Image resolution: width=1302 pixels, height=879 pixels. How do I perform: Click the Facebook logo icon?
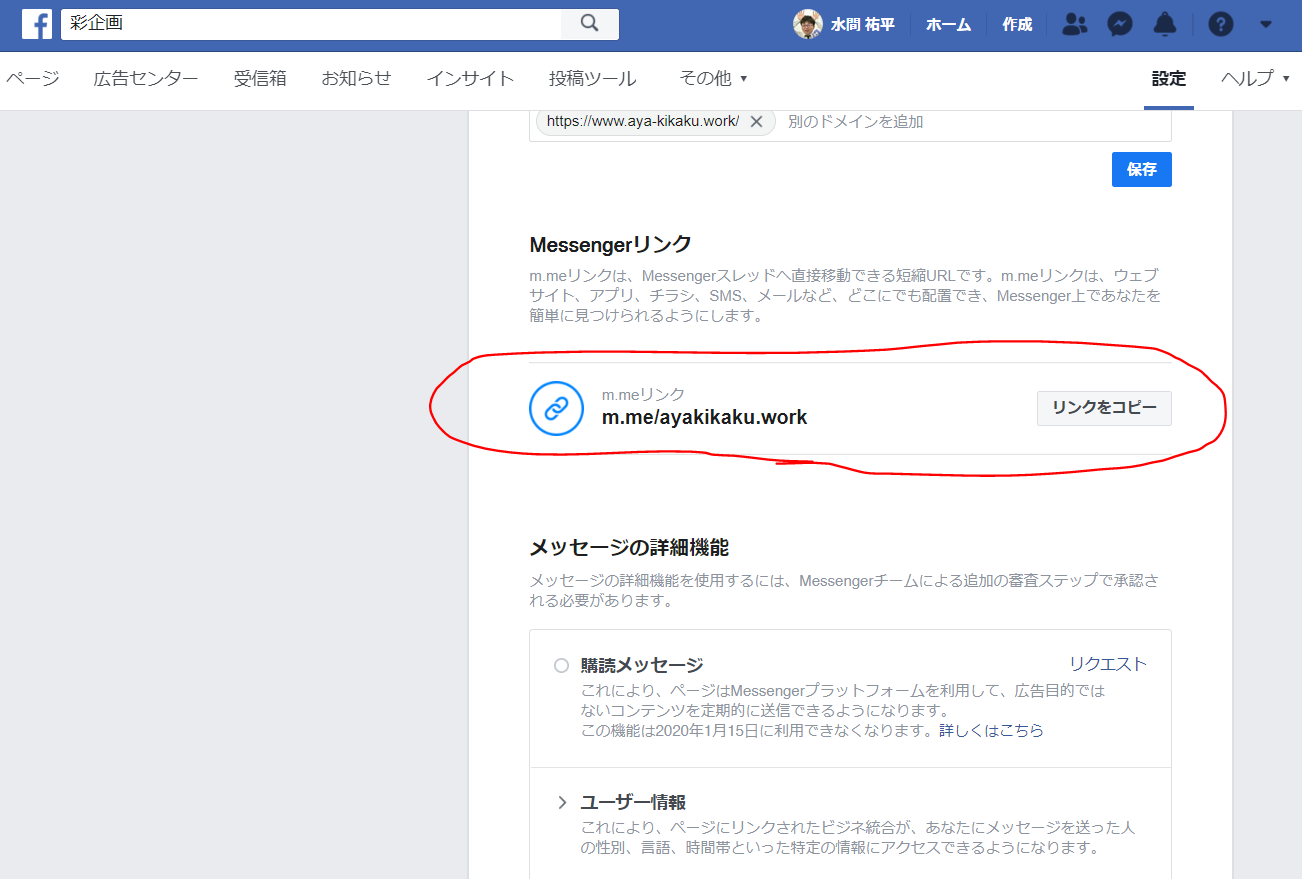click(37, 24)
